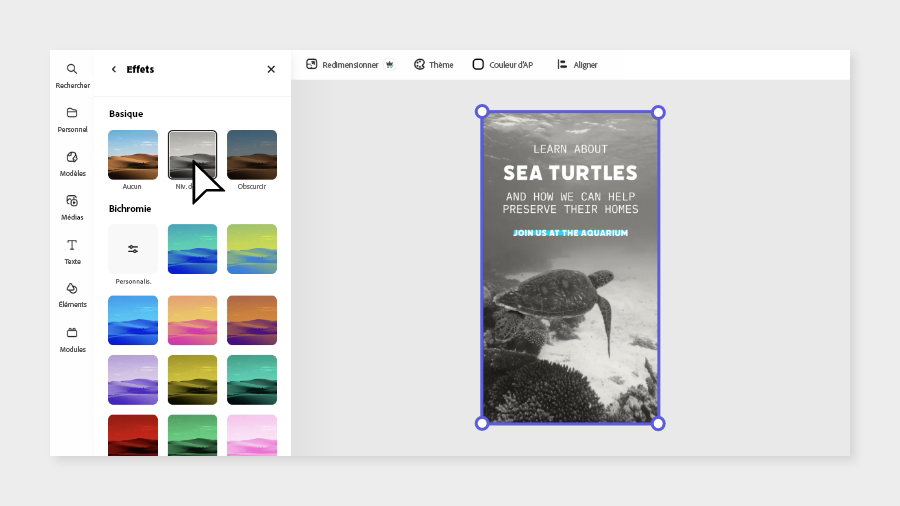The height and width of the screenshot is (506, 900).
Task: Select the SEA TURTLES heading text
Action: pos(570,173)
